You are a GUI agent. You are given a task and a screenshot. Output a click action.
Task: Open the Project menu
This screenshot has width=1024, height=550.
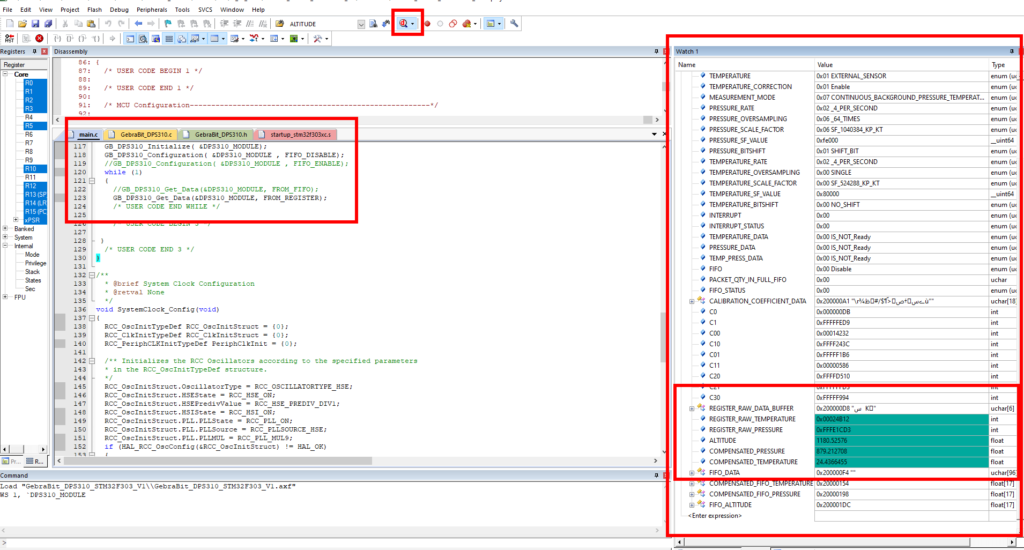tap(70, 10)
